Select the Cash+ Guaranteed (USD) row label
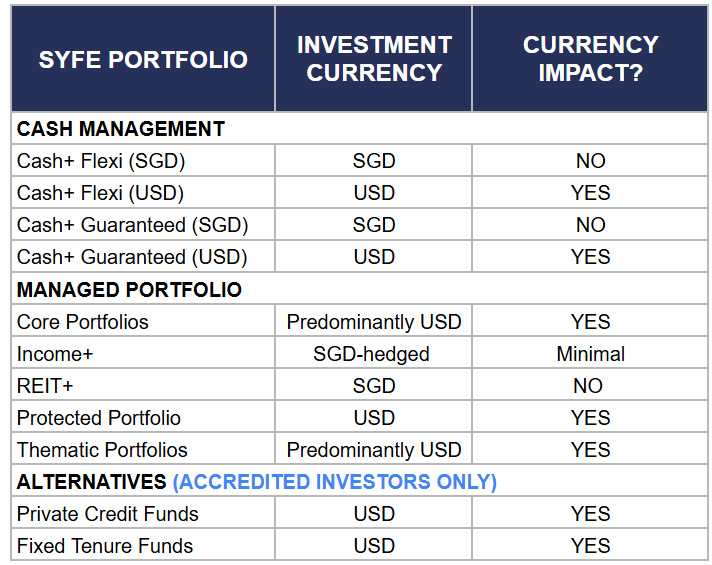This screenshot has width=712, height=565. point(132,257)
